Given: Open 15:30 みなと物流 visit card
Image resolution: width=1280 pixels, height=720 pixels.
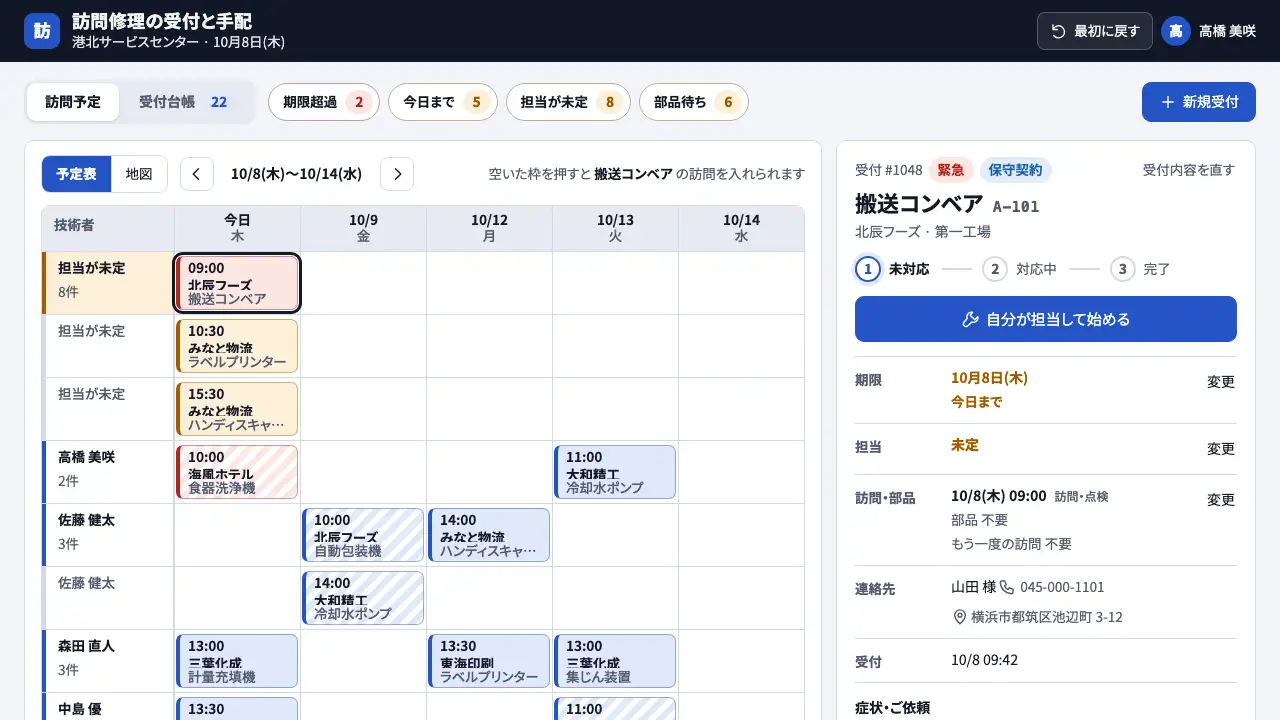Looking at the screenshot, I should tap(237, 409).
